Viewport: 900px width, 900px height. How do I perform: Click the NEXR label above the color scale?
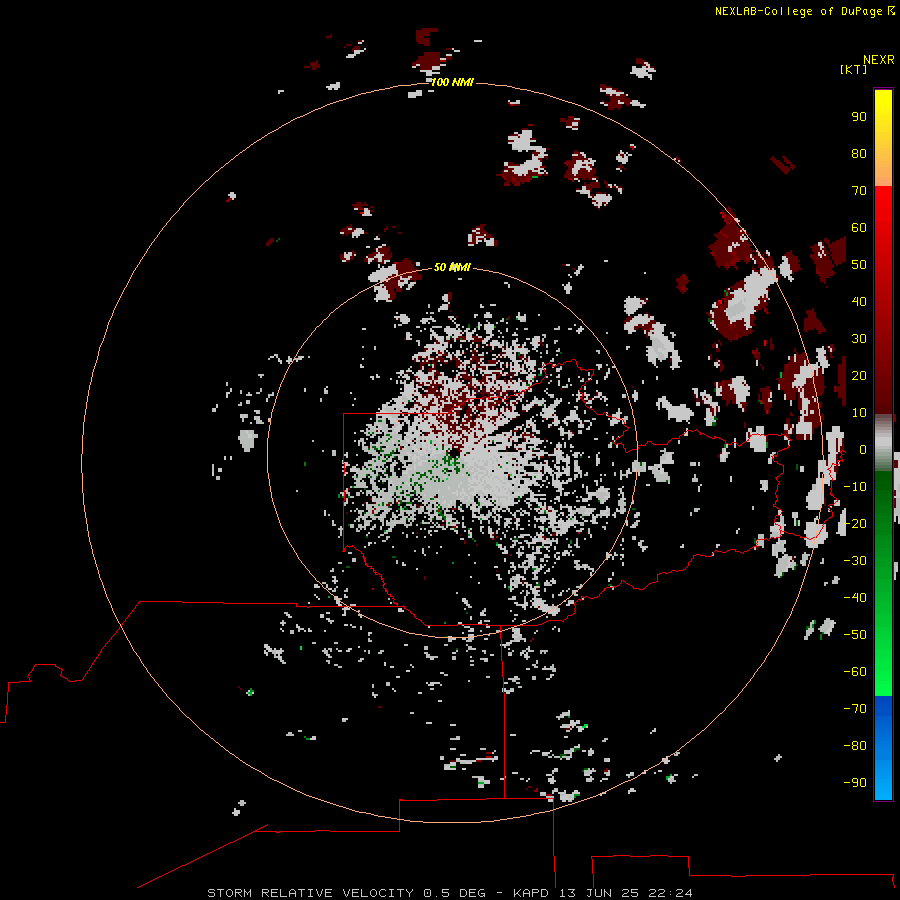879,60
